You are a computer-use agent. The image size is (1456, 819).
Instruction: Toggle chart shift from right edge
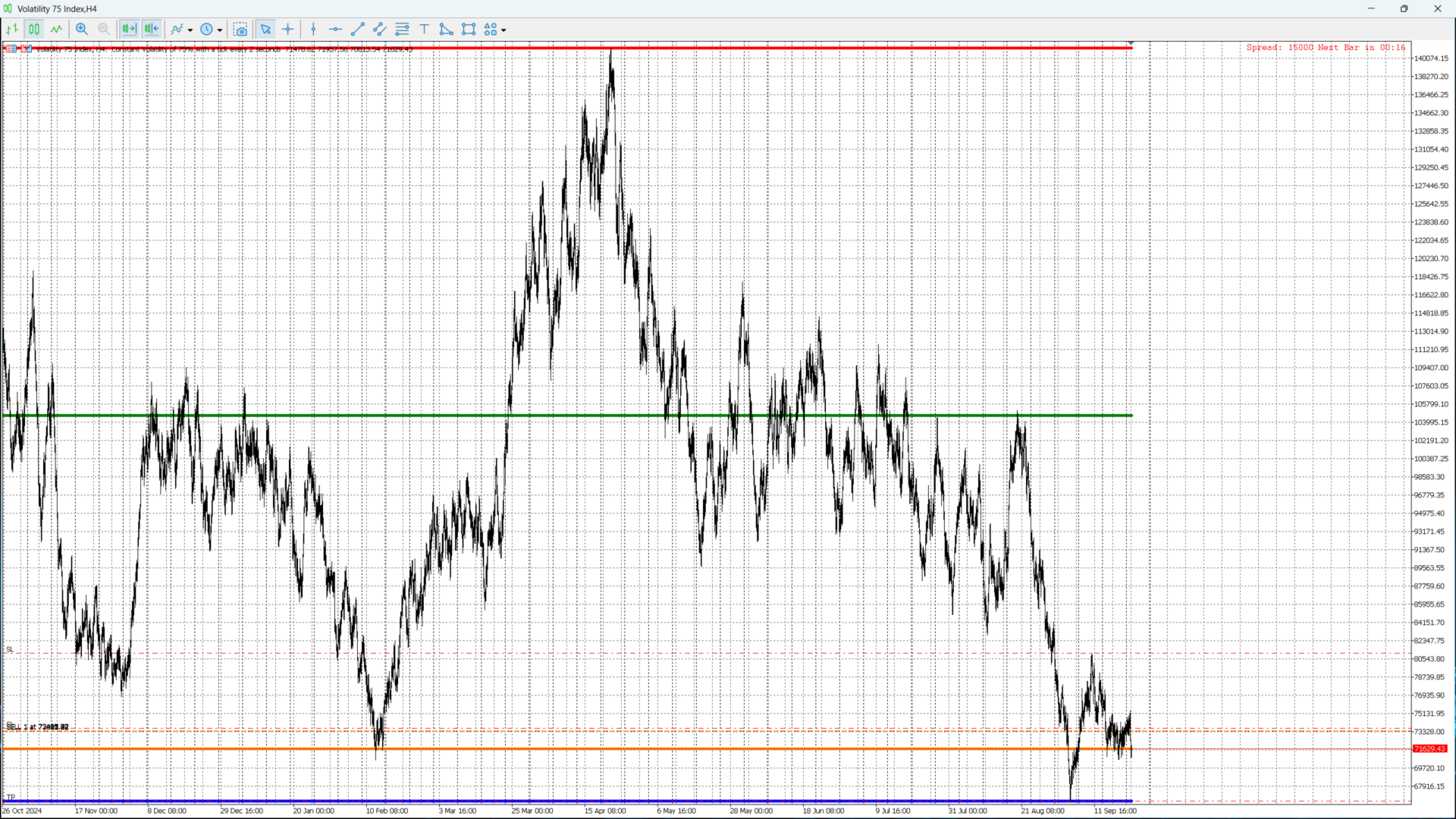(x=152, y=30)
